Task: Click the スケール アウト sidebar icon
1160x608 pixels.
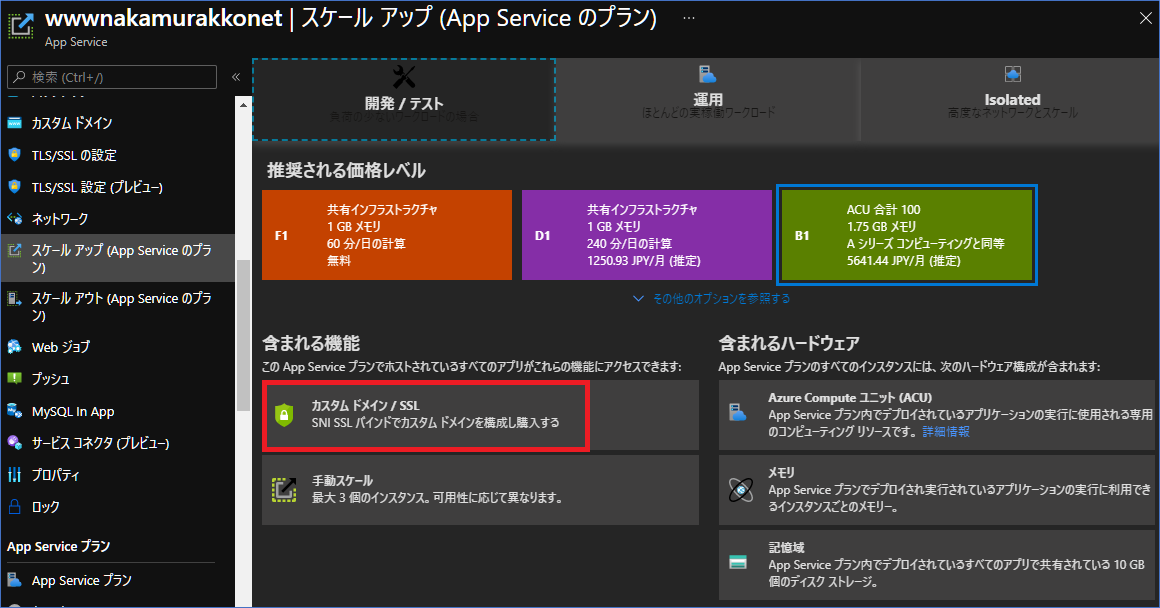Action: [x=13, y=298]
